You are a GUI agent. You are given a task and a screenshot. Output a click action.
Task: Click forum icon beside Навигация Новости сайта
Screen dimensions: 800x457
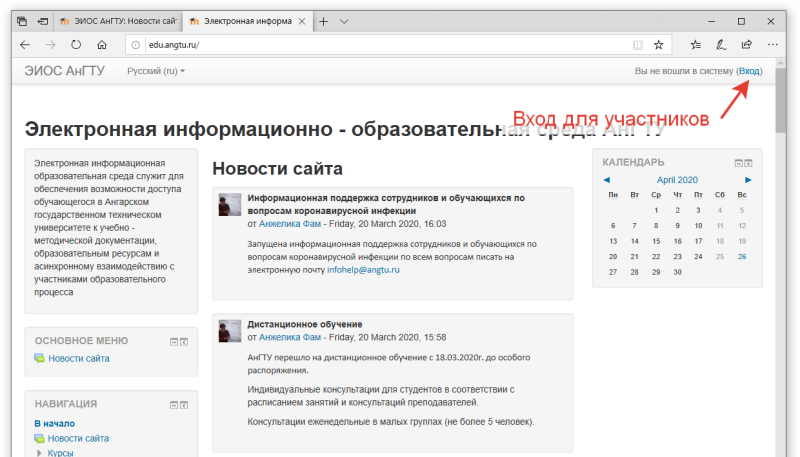(39, 438)
